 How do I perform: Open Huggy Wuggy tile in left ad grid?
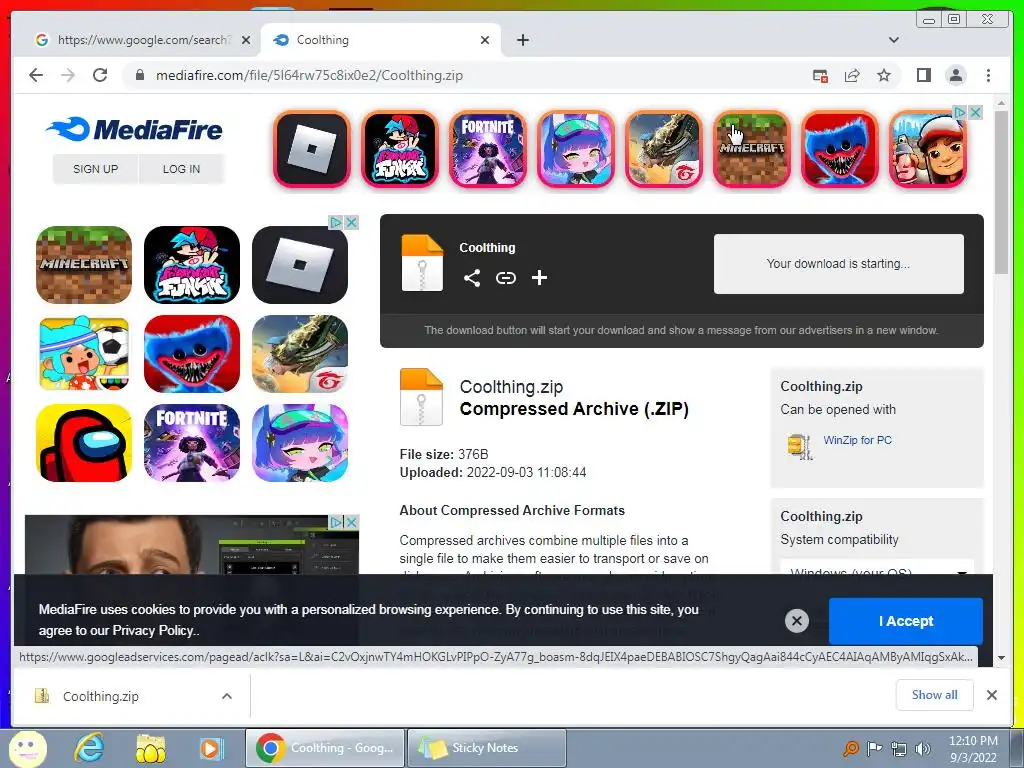192,353
